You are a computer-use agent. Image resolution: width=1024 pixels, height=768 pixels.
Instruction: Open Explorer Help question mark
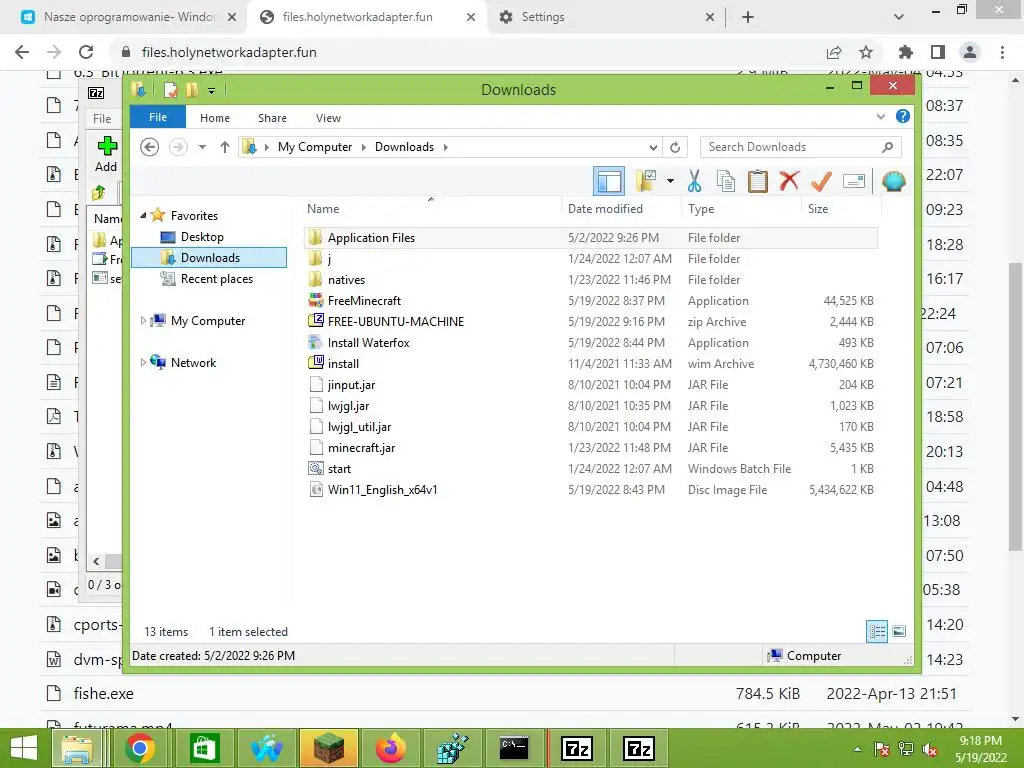tap(903, 116)
